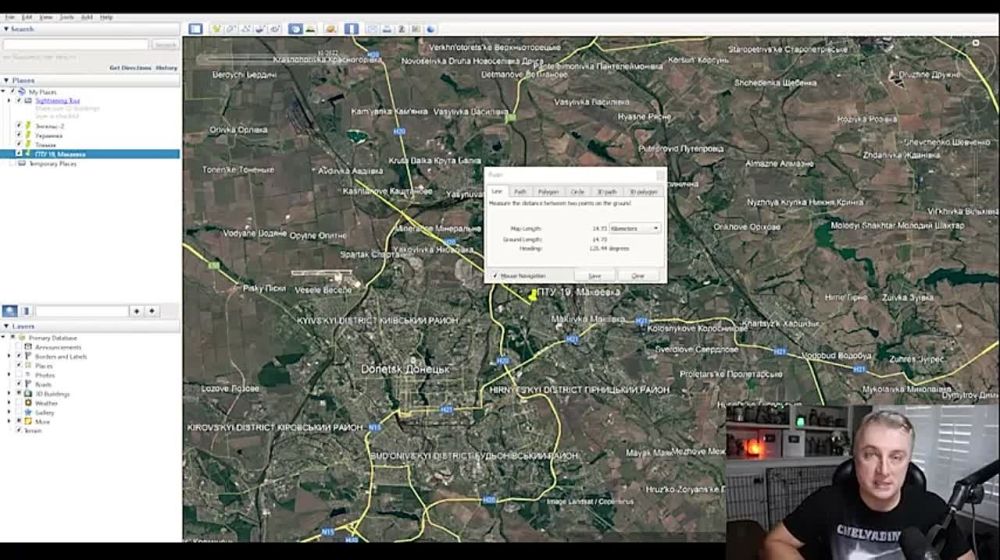Select the Add Image Overlay tool
The image size is (1000, 560).
260,29
